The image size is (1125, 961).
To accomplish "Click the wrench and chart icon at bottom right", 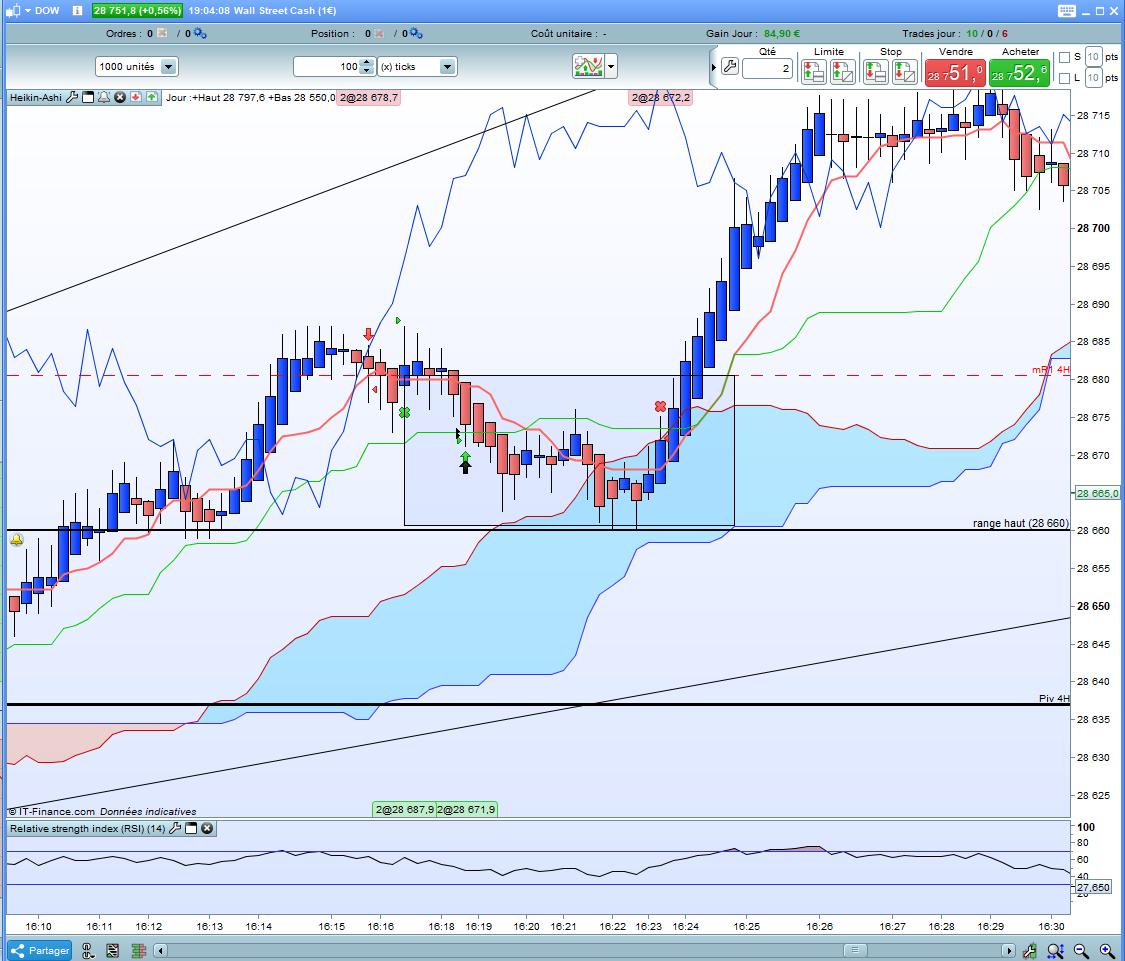I will pyautogui.click(x=1030, y=951).
